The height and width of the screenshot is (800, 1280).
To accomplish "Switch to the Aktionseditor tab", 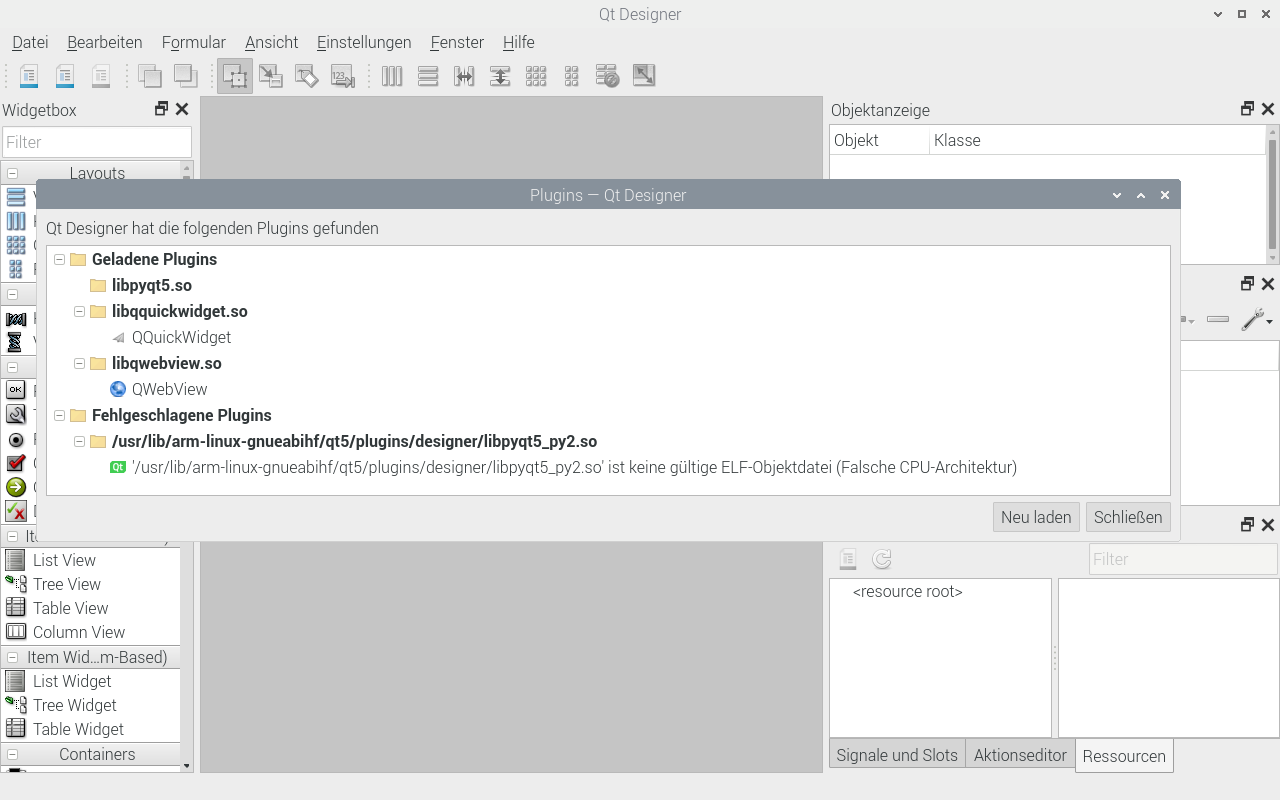I will (1020, 755).
